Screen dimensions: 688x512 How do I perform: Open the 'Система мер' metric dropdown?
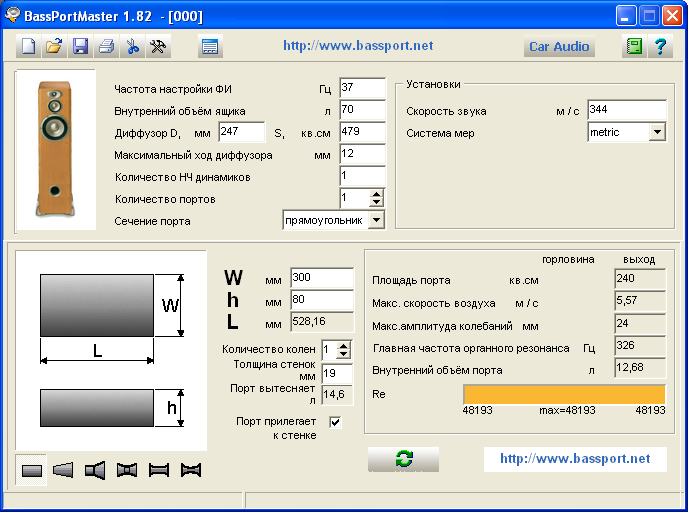(657, 132)
